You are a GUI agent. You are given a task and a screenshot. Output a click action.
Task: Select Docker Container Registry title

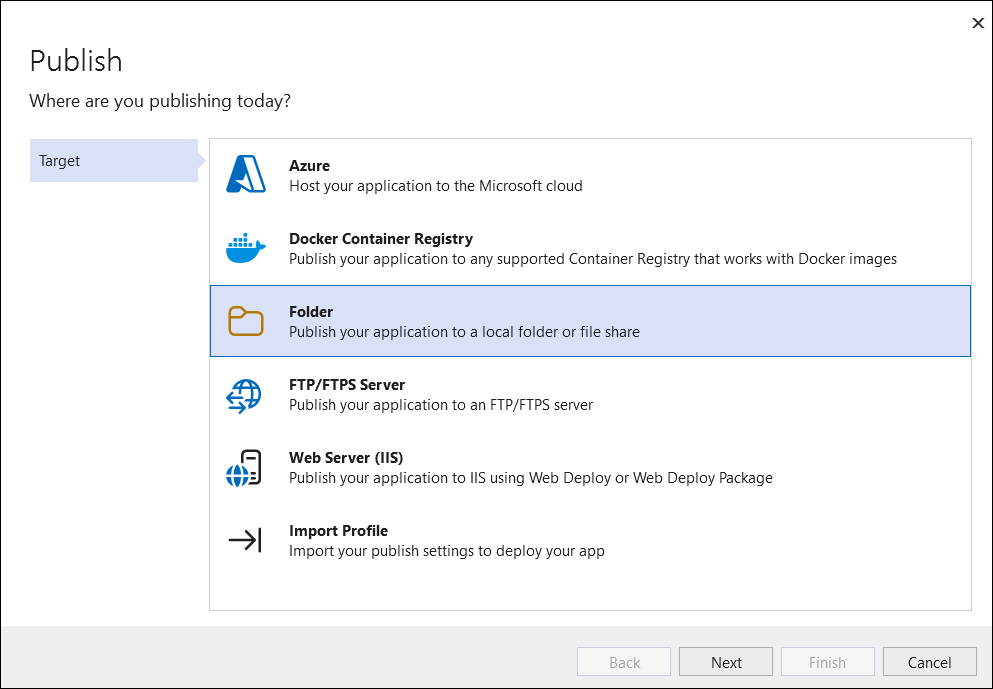381,239
